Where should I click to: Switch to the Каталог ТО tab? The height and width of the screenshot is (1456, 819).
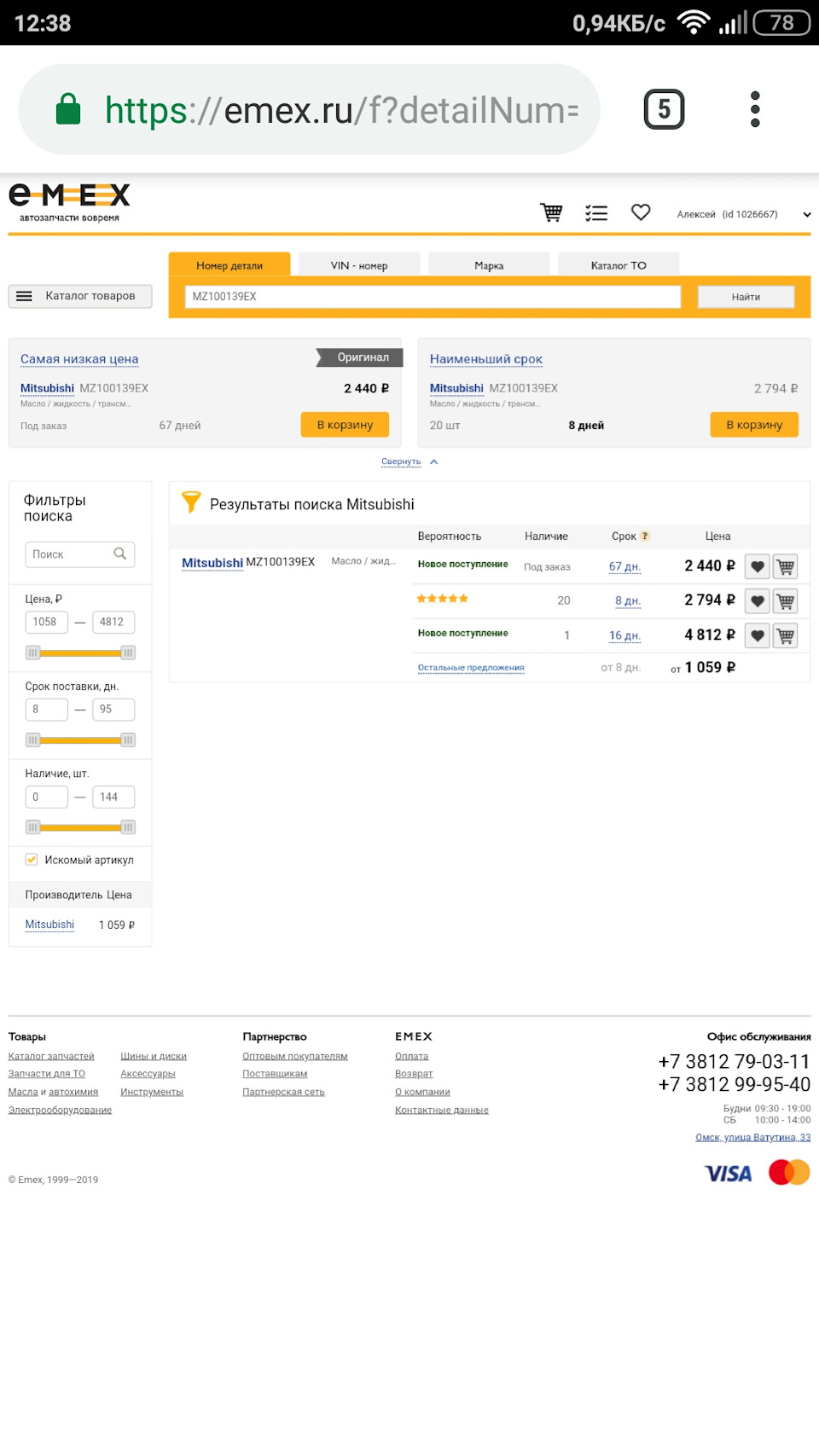coord(619,264)
